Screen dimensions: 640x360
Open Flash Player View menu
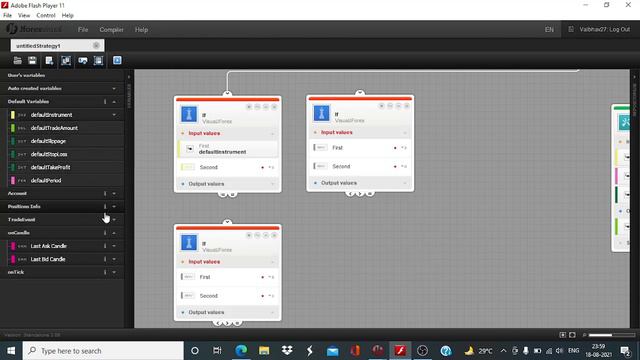[x=24, y=15]
